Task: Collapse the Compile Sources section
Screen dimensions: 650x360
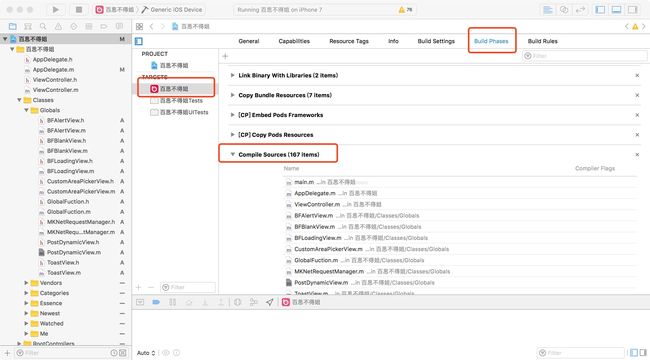Action: pos(233,155)
